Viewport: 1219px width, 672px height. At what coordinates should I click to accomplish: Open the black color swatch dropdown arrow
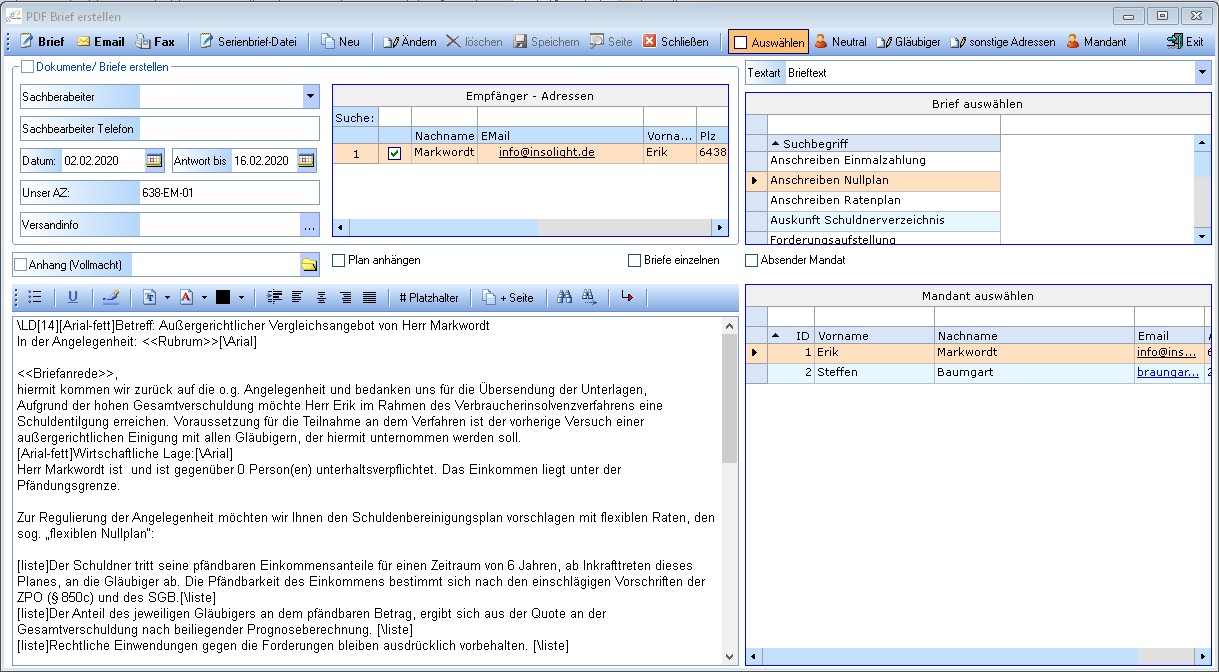tap(240, 297)
